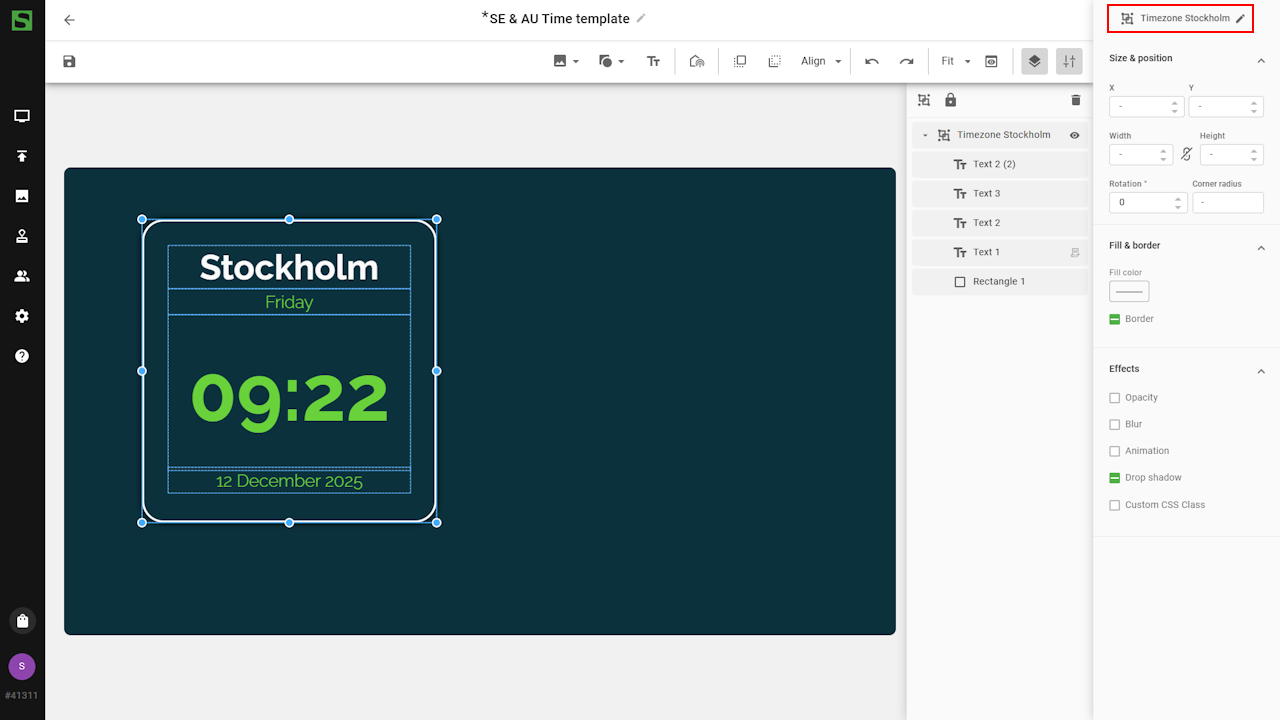This screenshot has width=1280, height=720.
Task: Open the help icon in sidebar
Action: point(22,356)
